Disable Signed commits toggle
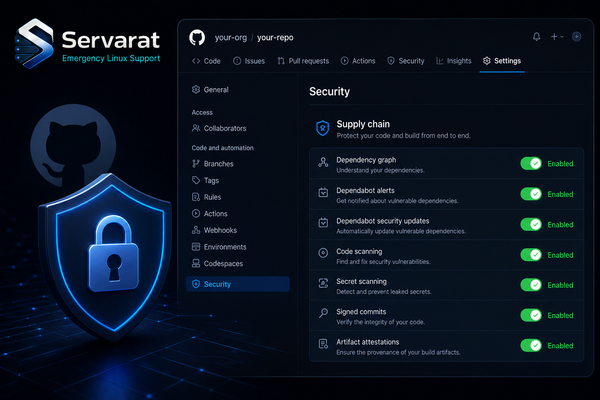This screenshot has width=600, height=400. click(x=531, y=315)
